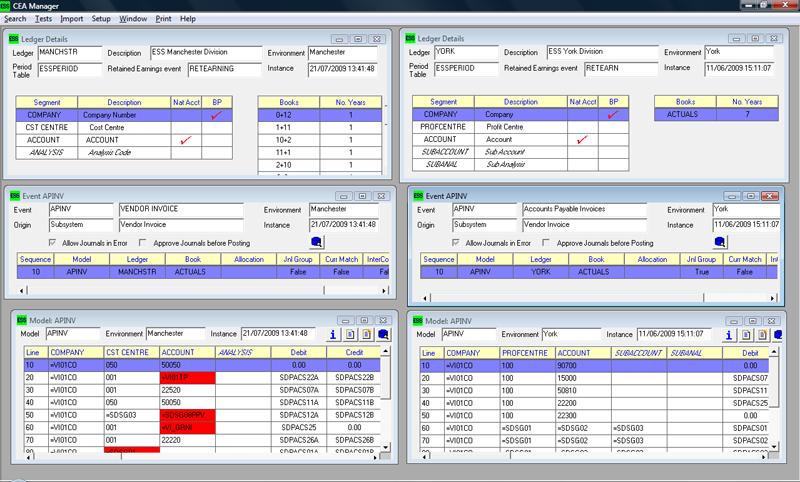Click down scroll arrow in Manchester model grid
800x482 pixels.
[386, 447]
